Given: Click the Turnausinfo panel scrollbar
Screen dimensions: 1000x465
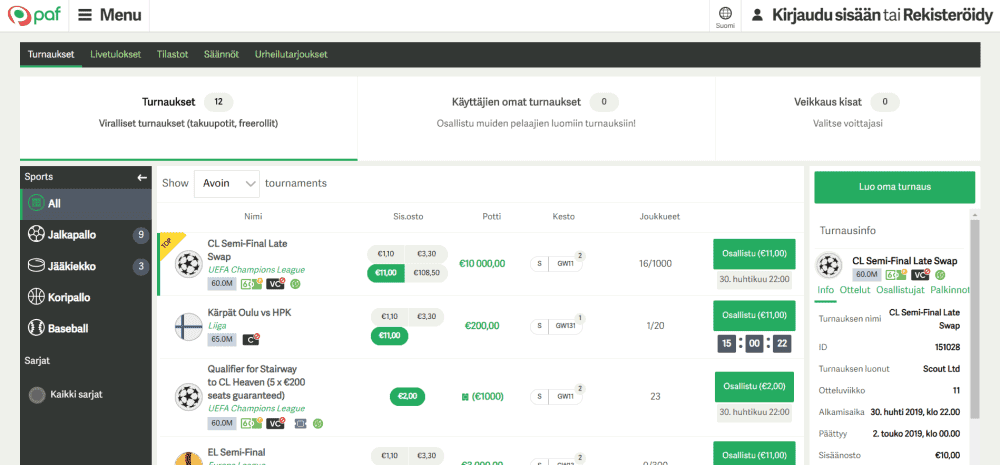Looking at the screenshot, I should (x=974, y=319).
